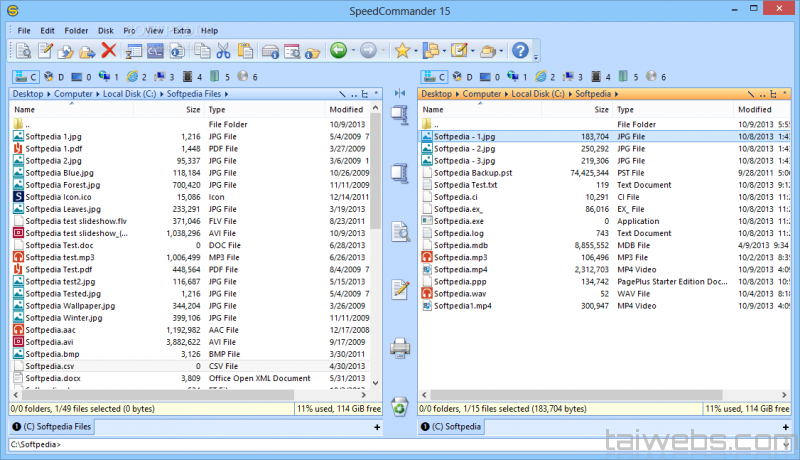Click the green back arrow icon
Screen dimensions: 800x460
coord(338,51)
